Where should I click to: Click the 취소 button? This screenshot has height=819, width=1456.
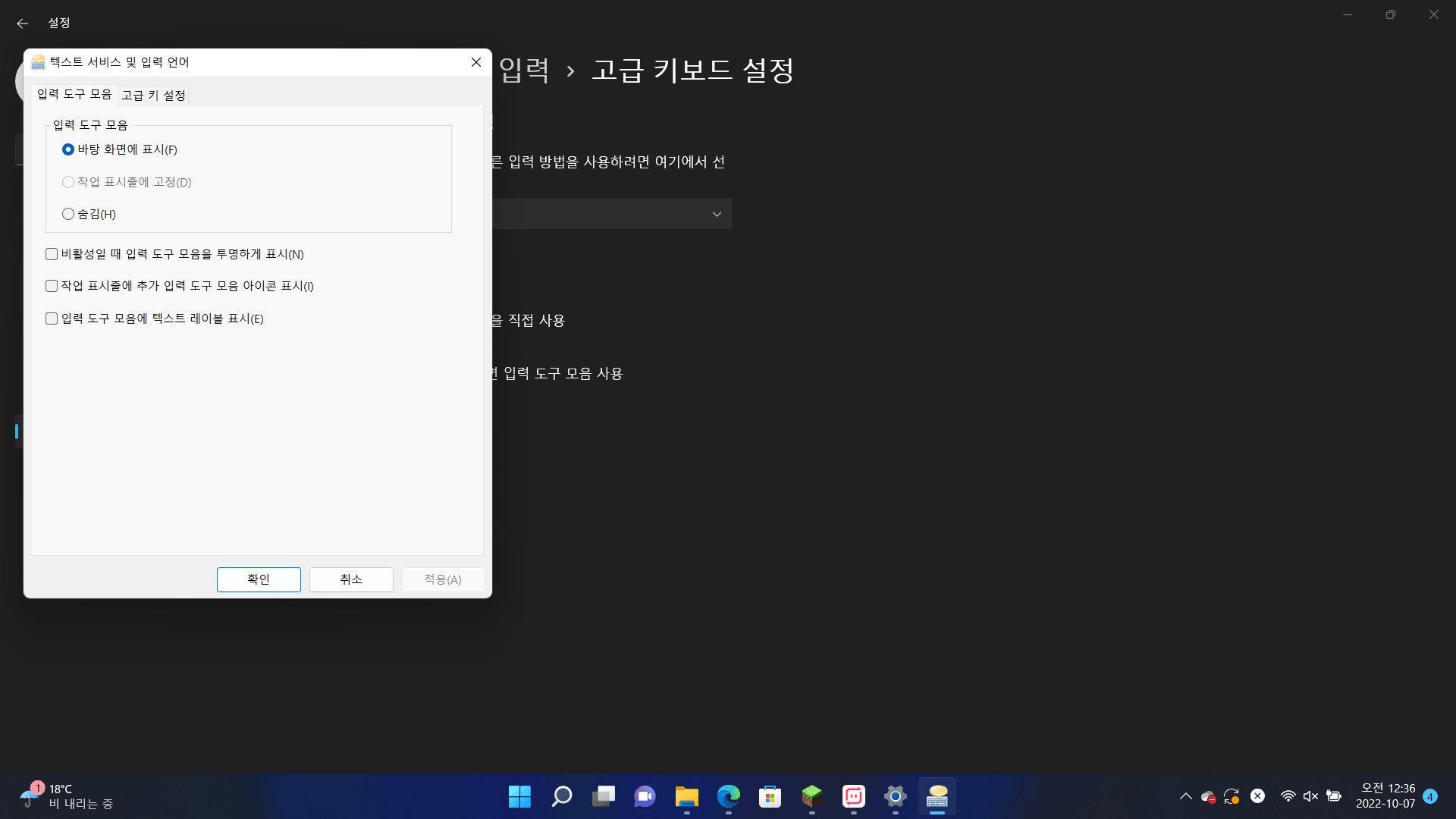350,579
